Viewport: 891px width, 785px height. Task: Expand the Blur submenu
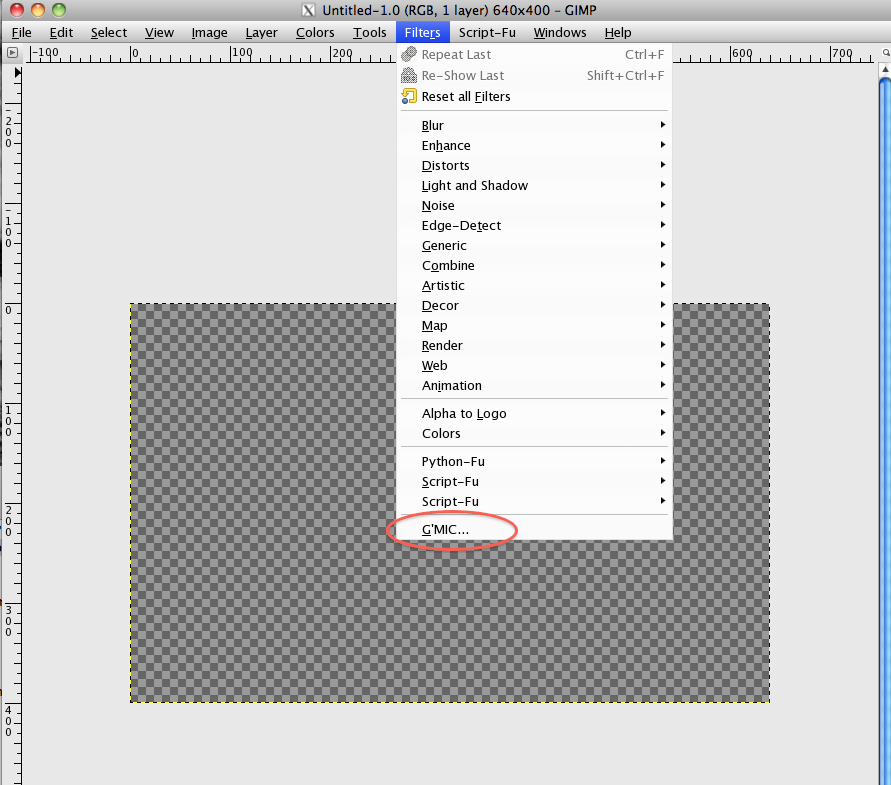pyautogui.click(x=534, y=125)
